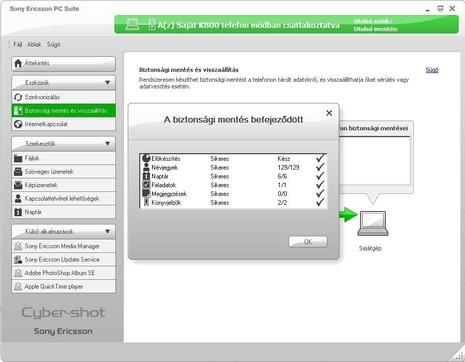The height and width of the screenshot is (362, 465).
Task: Open the Fájl menu
Action: 18,44
